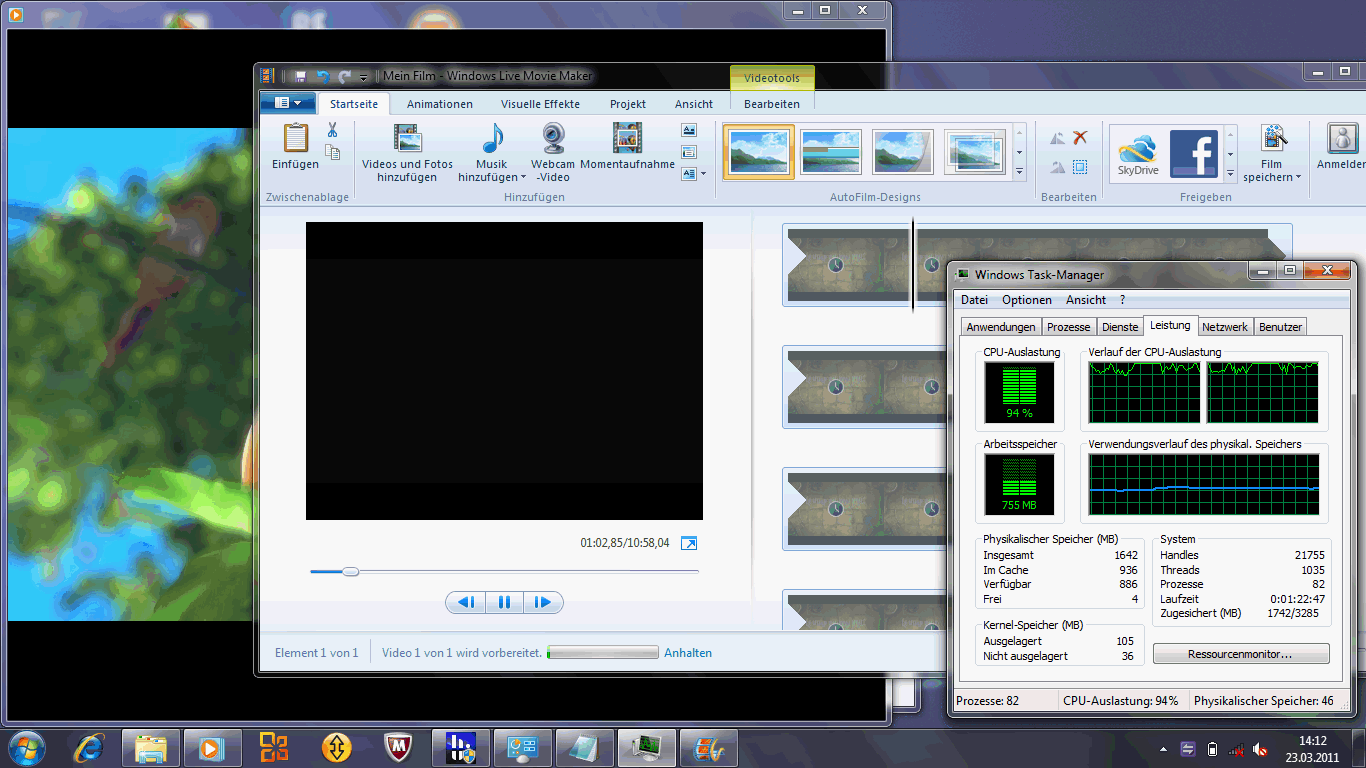Show hidden icons in the system tray
This screenshot has width=1366, height=768.
(1163, 748)
